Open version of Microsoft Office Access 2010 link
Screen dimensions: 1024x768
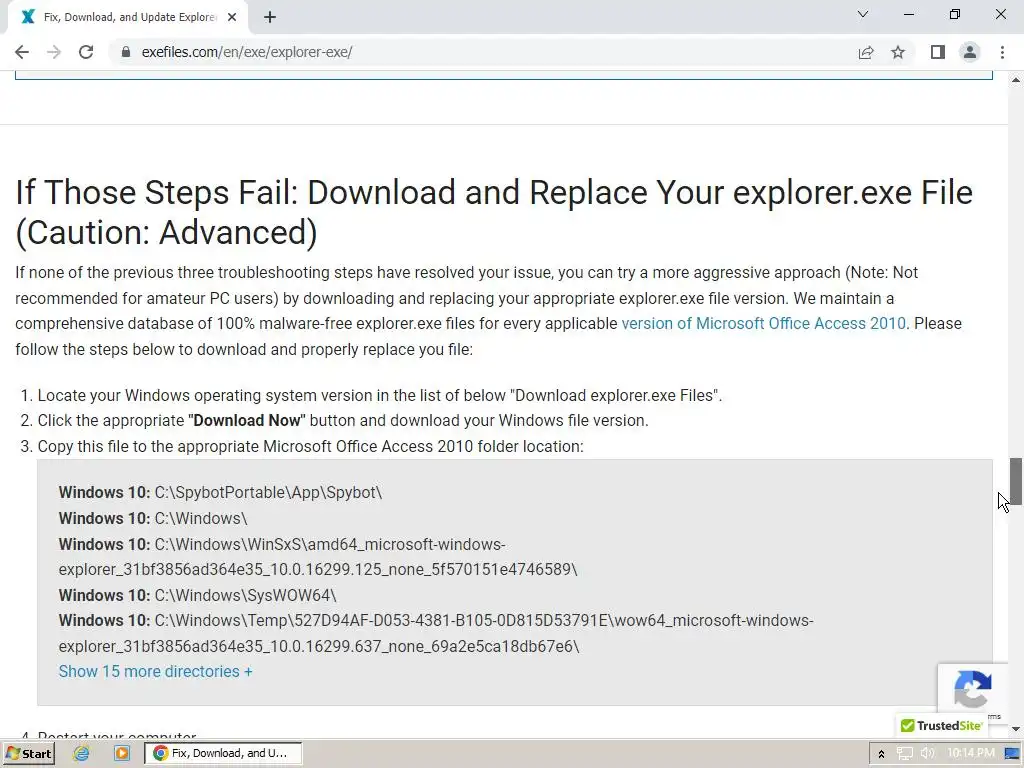[x=763, y=323]
